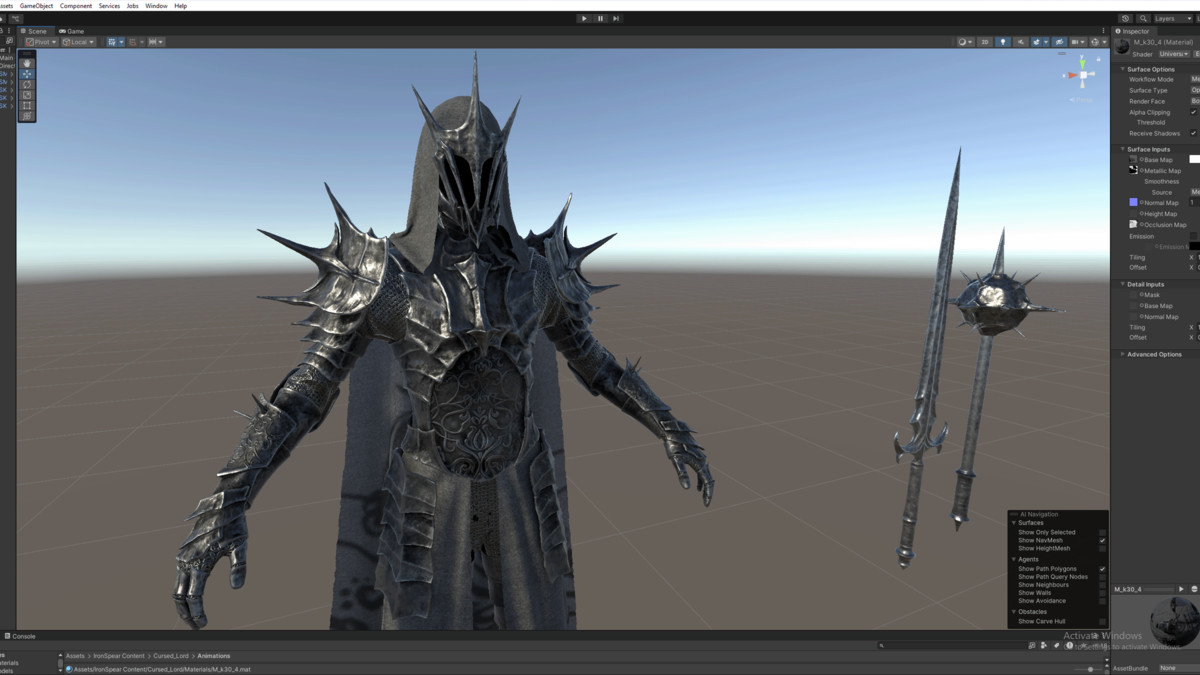Switch to the Game tab
Viewport: 1200px width, 675px height.
72,31
